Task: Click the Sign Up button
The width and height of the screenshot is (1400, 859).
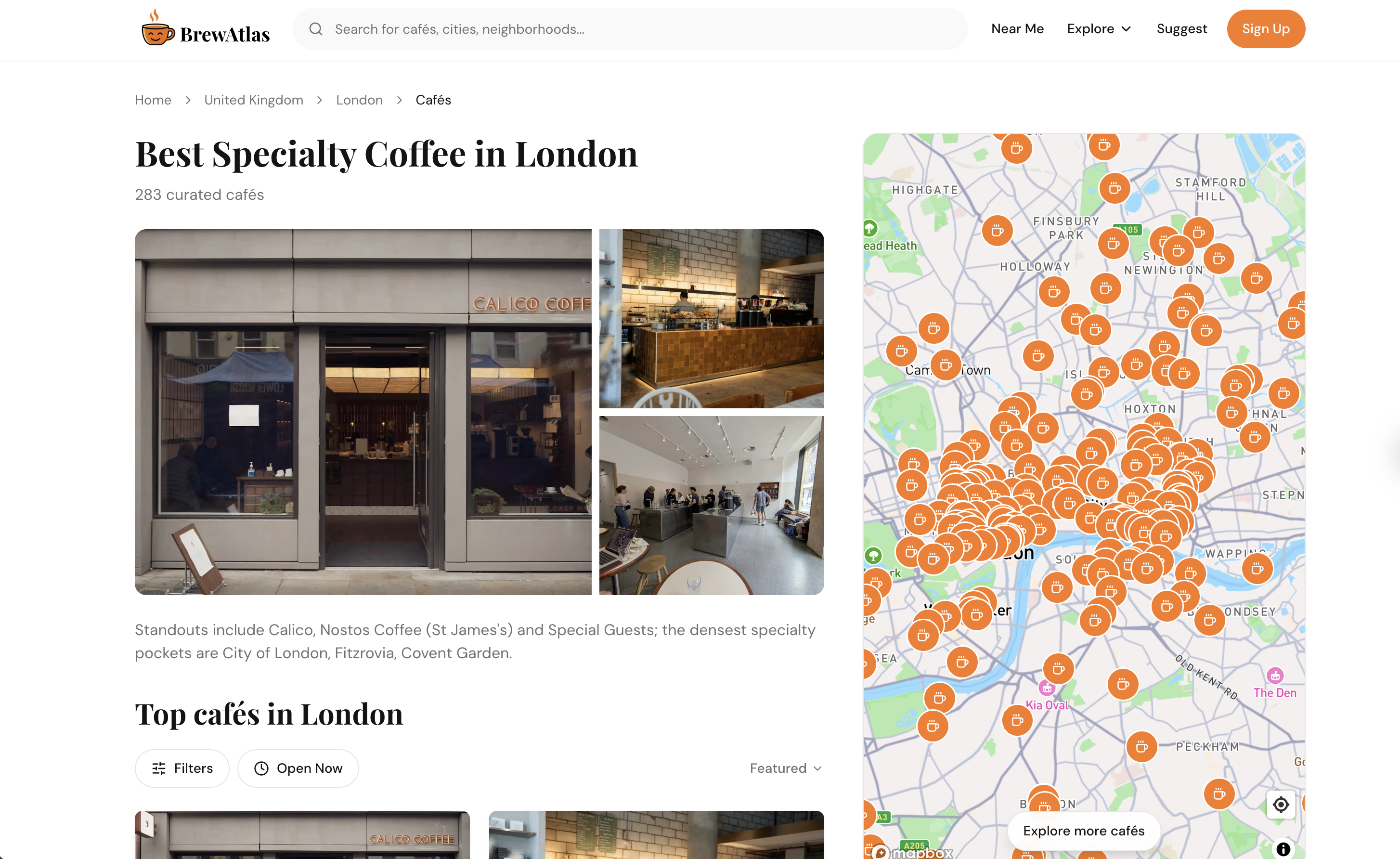Action: 1265,29
